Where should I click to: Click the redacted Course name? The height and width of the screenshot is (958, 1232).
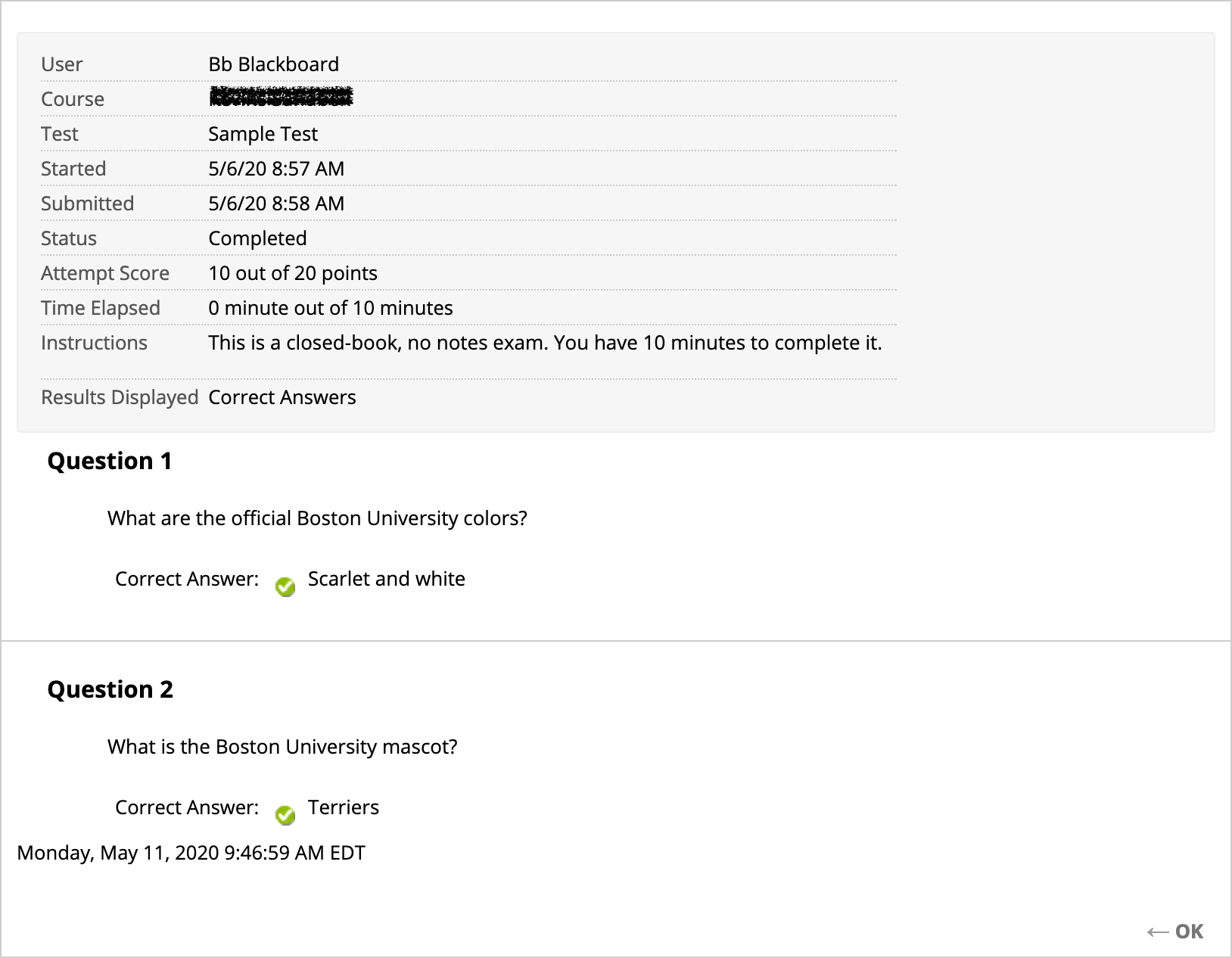click(280, 98)
